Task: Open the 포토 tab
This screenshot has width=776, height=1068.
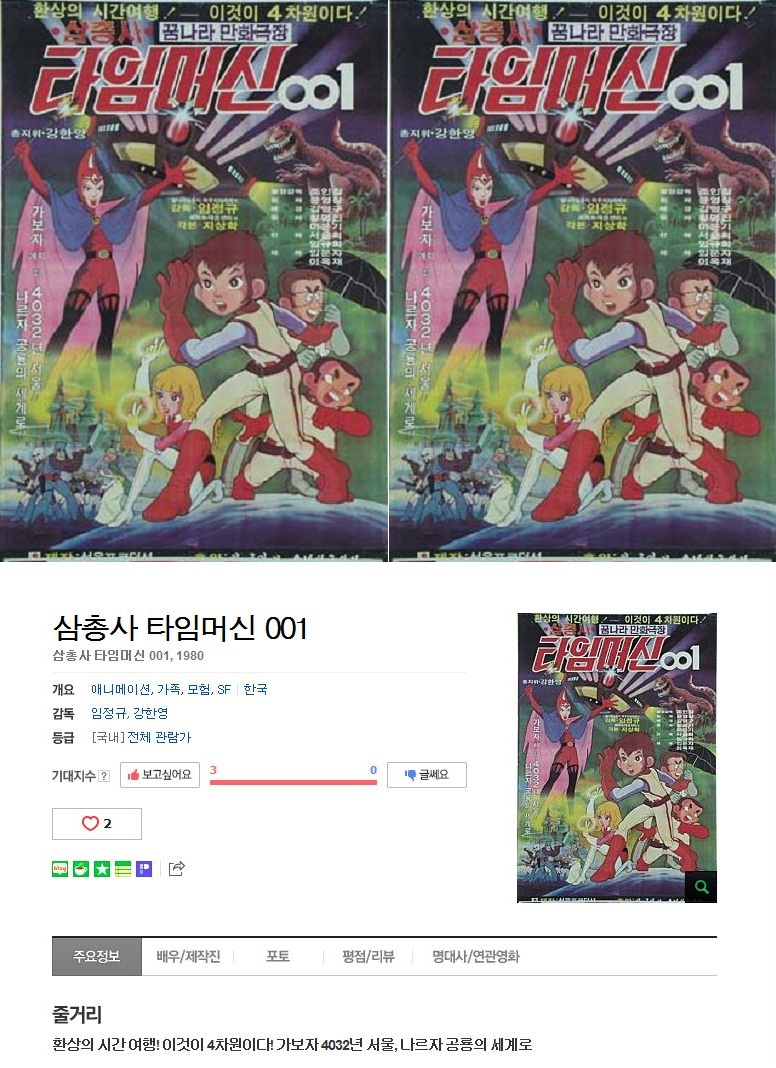Action: click(278, 956)
